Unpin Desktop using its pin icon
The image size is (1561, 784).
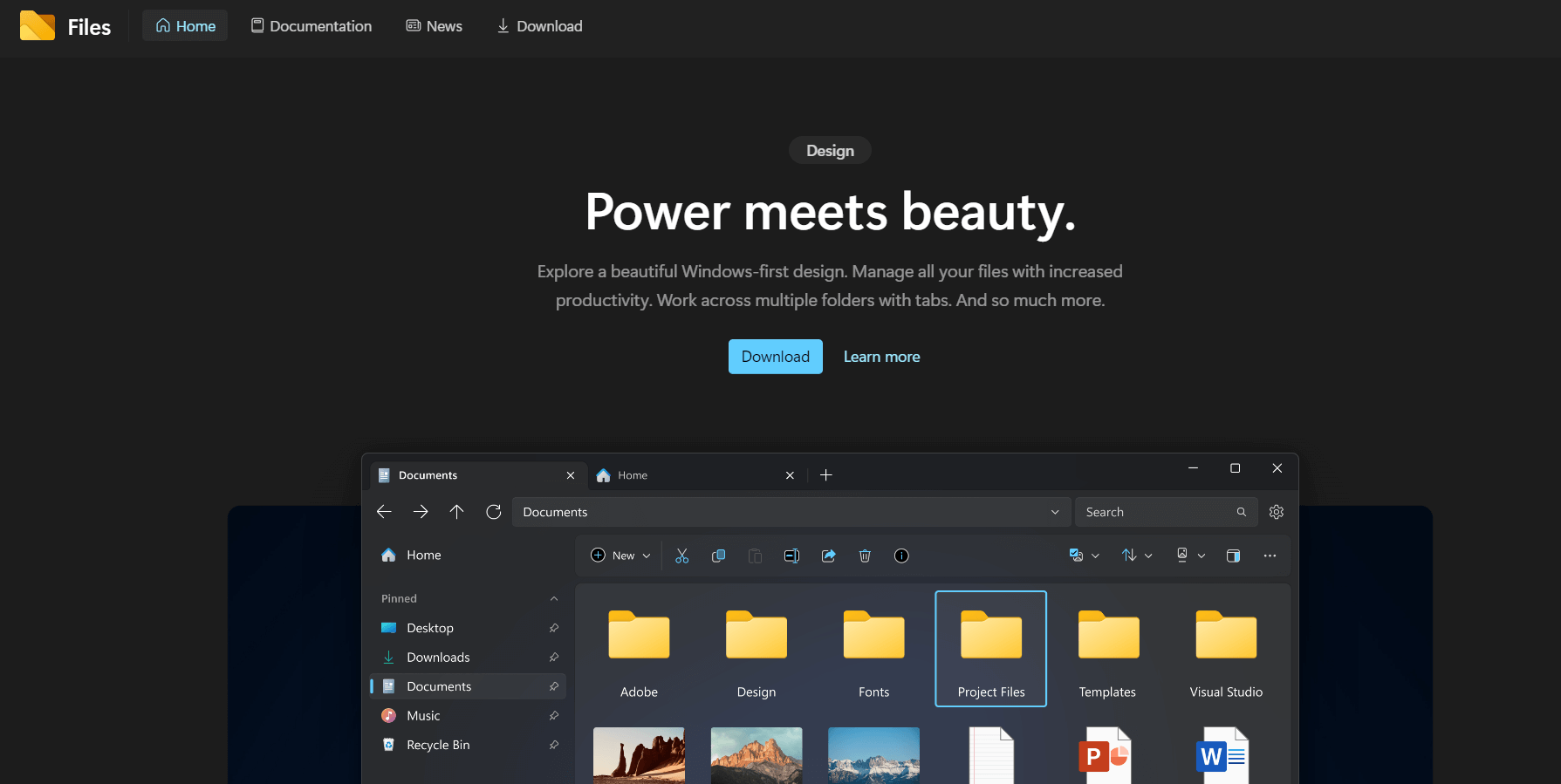tap(553, 628)
